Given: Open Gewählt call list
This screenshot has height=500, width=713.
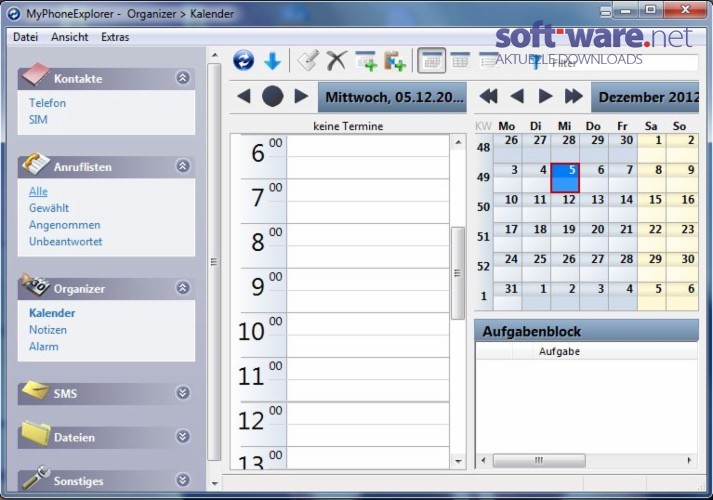Looking at the screenshot, I should (x=49, y=208).
